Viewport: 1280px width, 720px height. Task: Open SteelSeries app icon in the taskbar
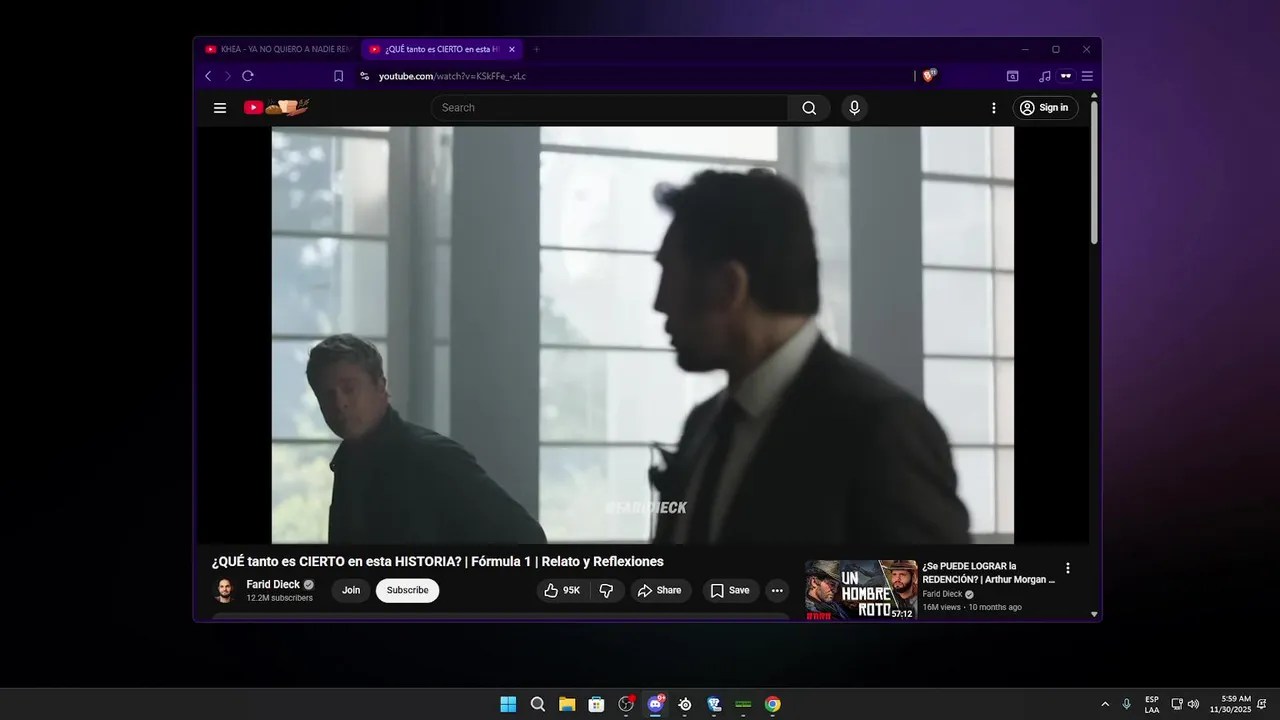coord(685,704)
